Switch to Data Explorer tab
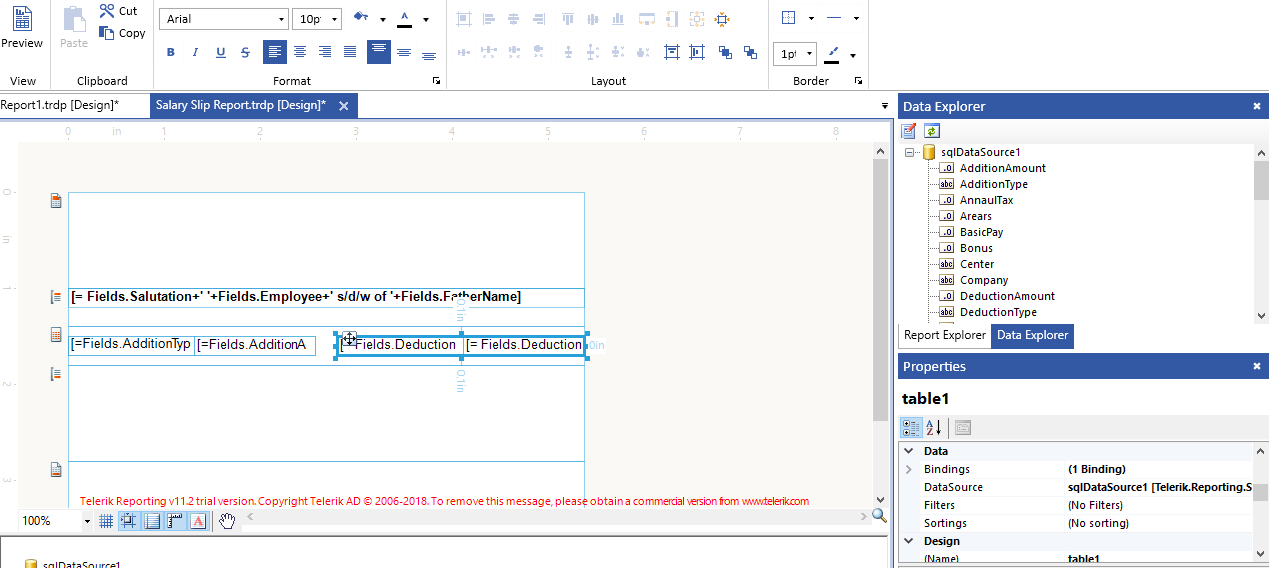Screen dimensions: 1269x568 coord(1033,335)
